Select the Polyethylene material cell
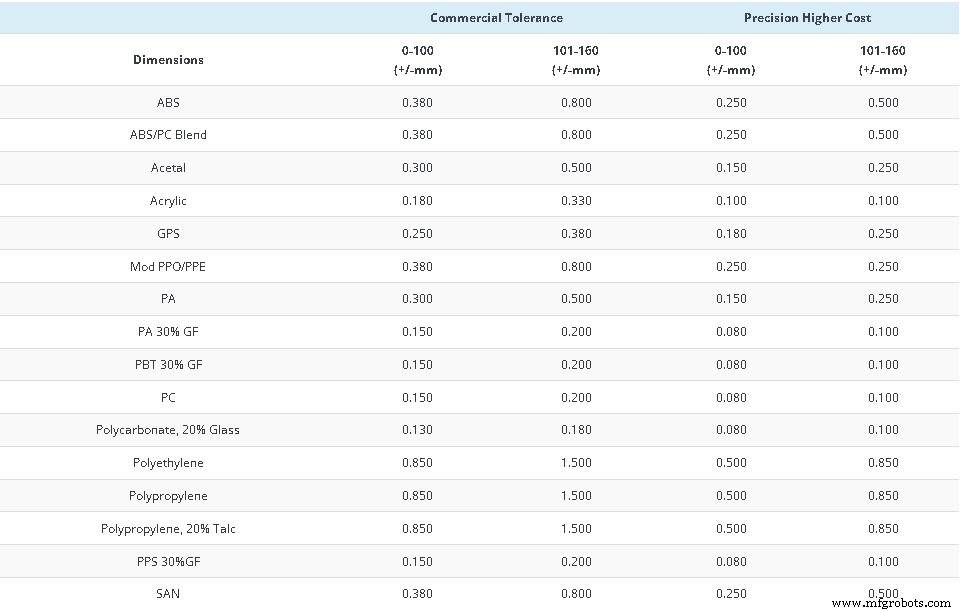Image resolution: width=961 pixels, height=613 pixels. pyautogui.click(x=168, y=463)
